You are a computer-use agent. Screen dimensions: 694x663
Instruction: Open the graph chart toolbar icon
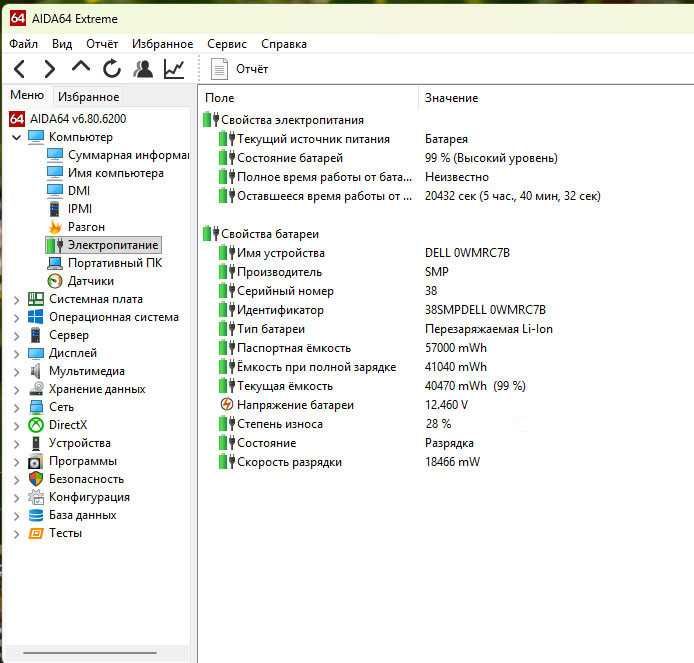174,69
